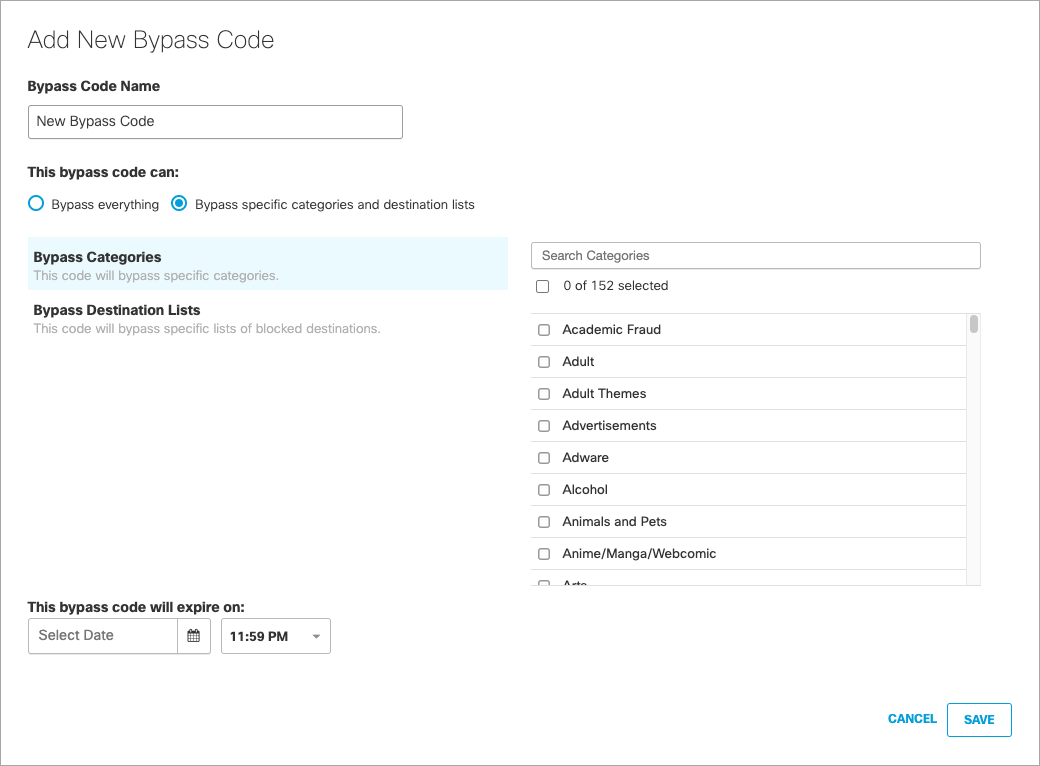Viewport: 1040px width, 766px height.
Task: Check the Alcohol category
Action: pos(543,490)
